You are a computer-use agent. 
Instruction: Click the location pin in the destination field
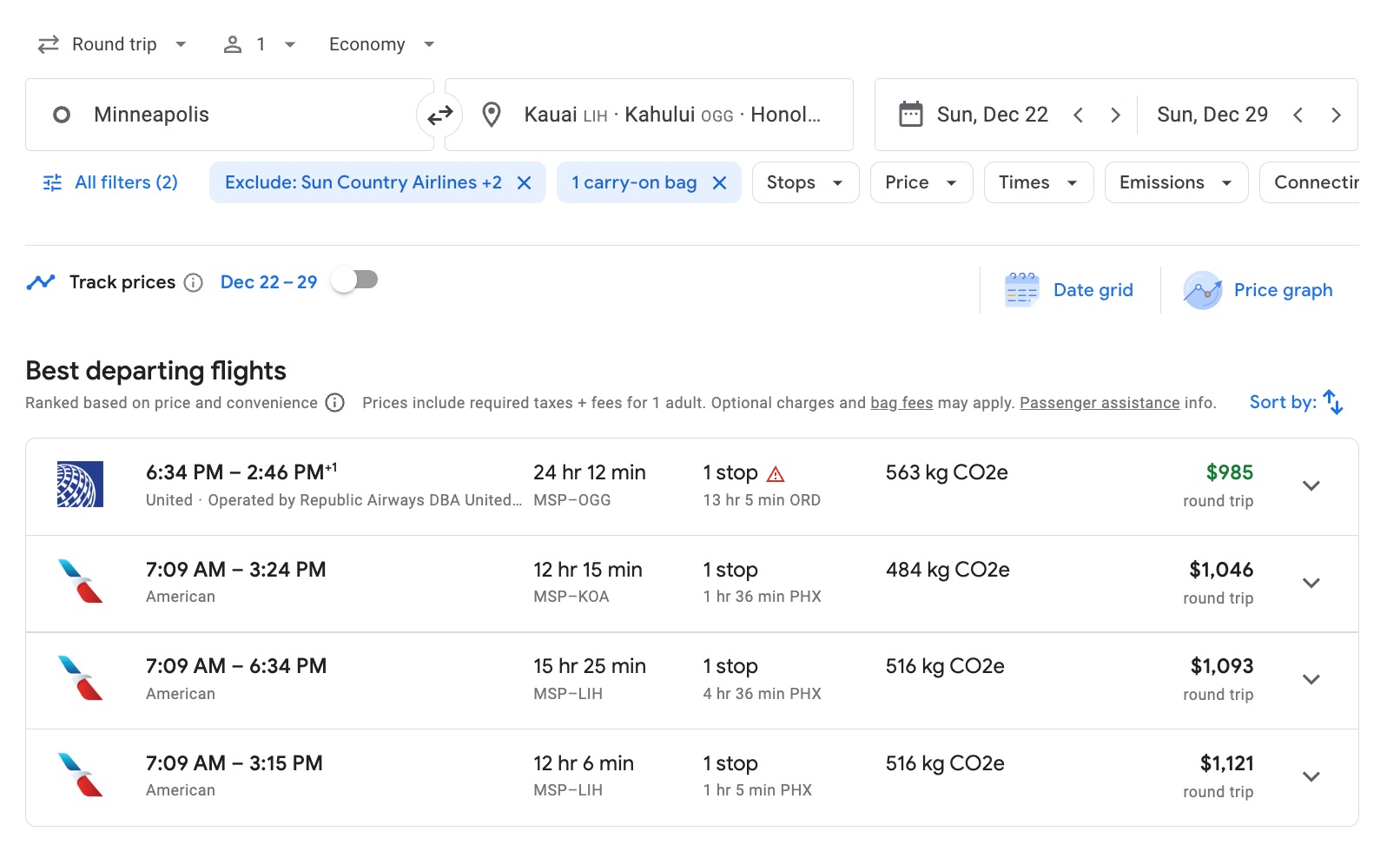[x=492, y=114]
